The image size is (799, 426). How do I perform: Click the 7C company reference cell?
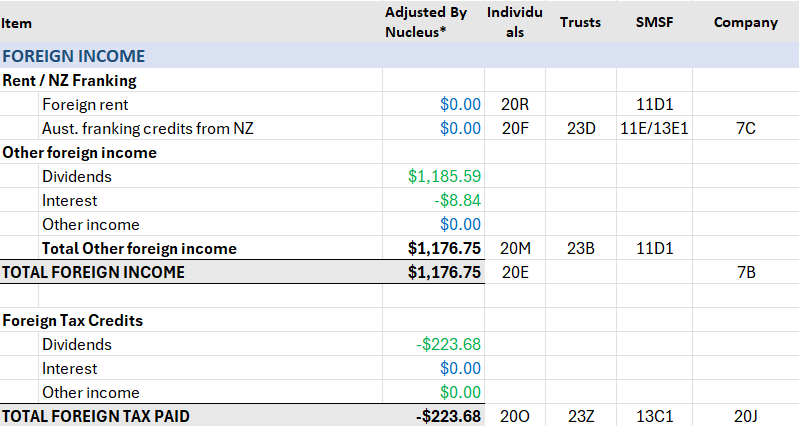[x=745, y=128]
